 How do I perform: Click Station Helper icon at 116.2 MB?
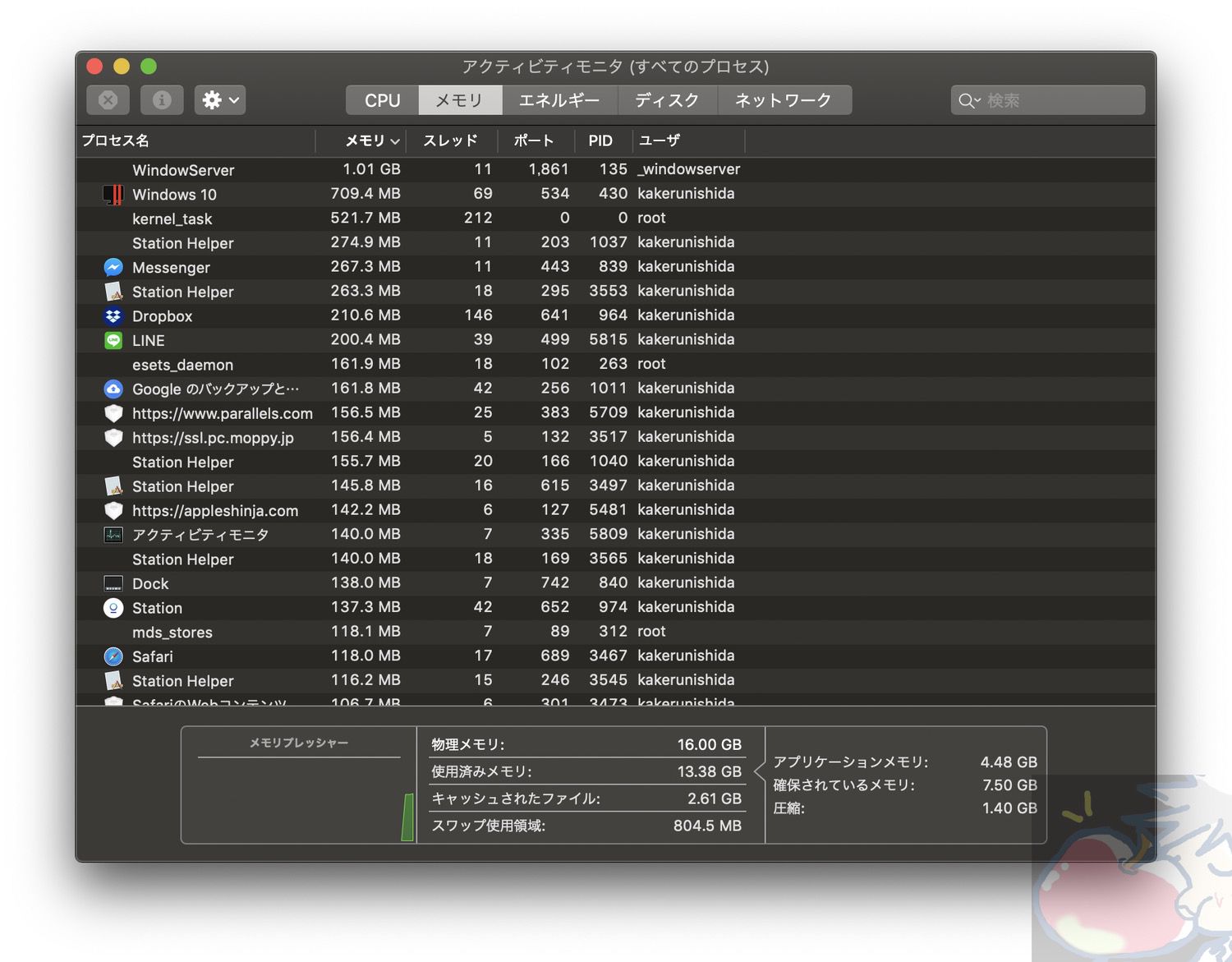click(x=113, y=681)
